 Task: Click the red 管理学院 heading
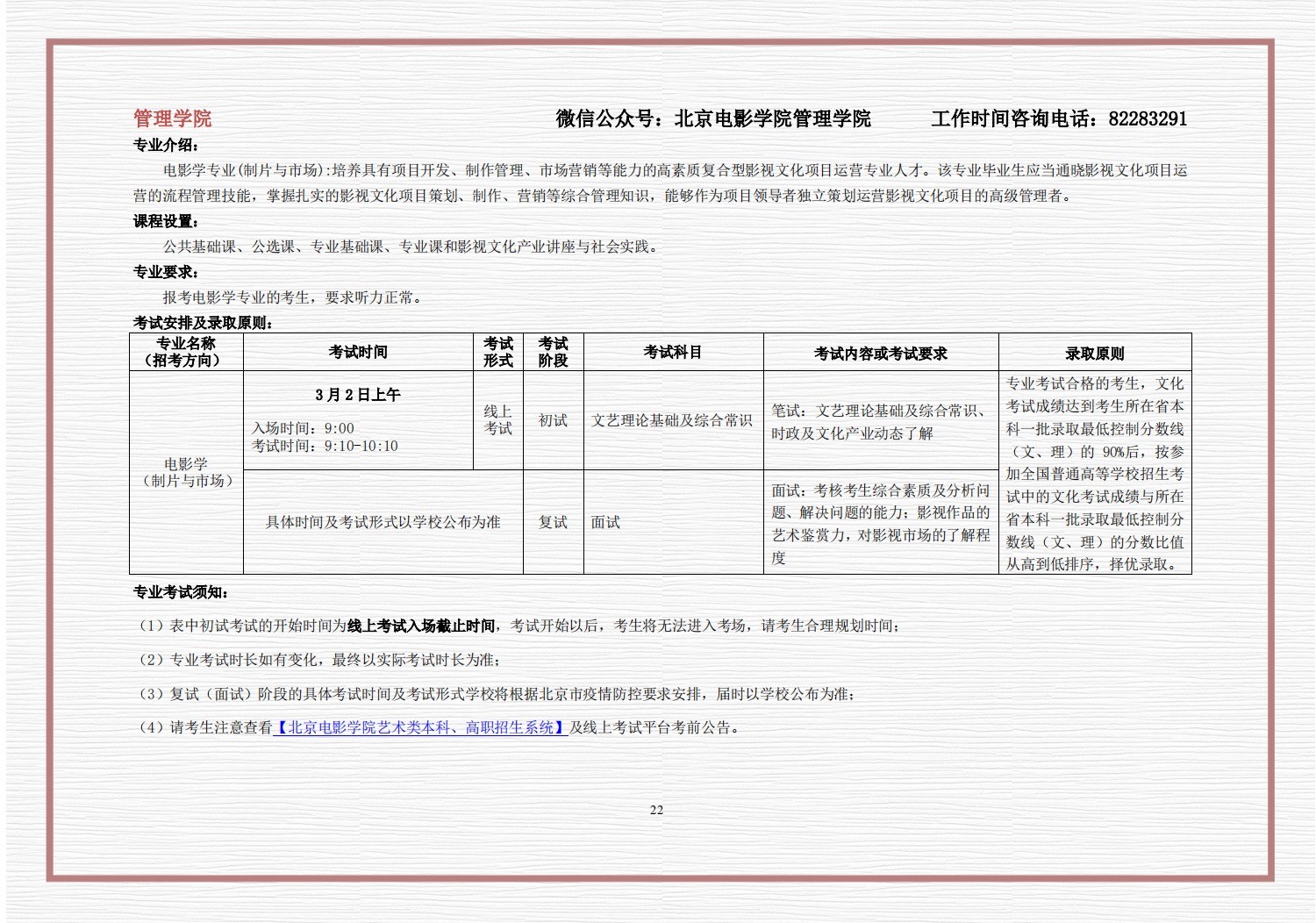click(x=172, y=118)
